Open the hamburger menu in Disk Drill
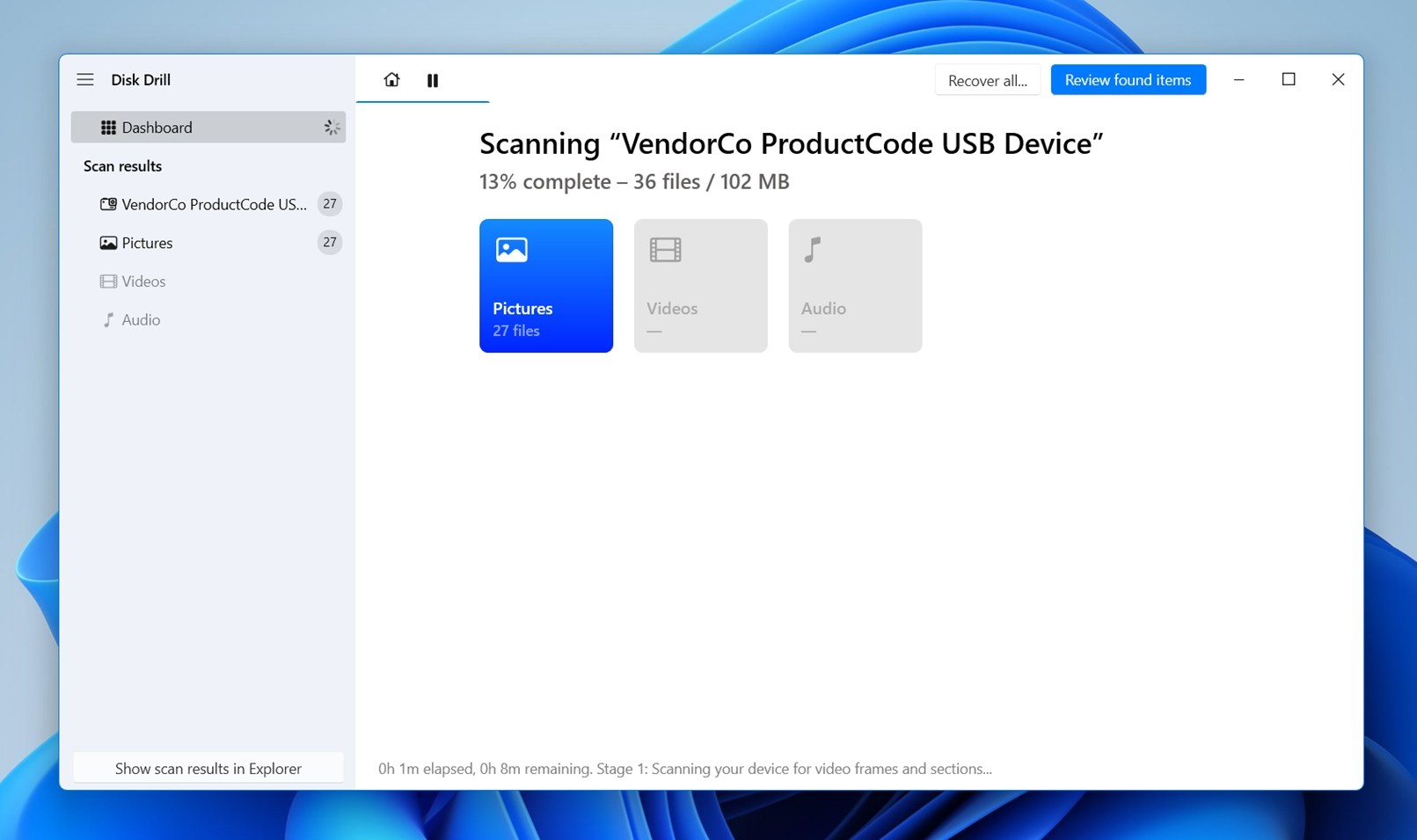 [85, 80]
